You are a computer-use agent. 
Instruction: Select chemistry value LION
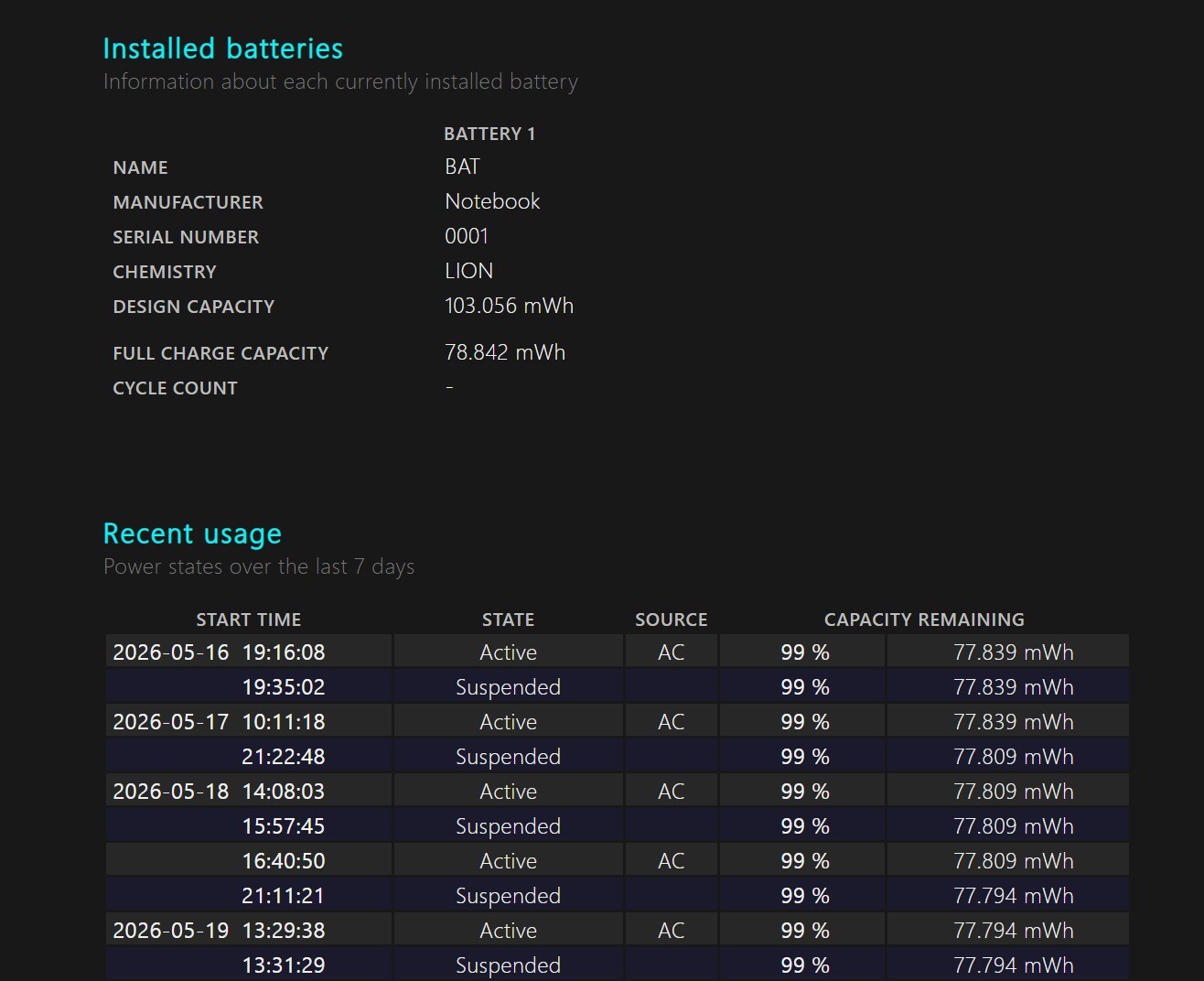(x=468, y=271)
